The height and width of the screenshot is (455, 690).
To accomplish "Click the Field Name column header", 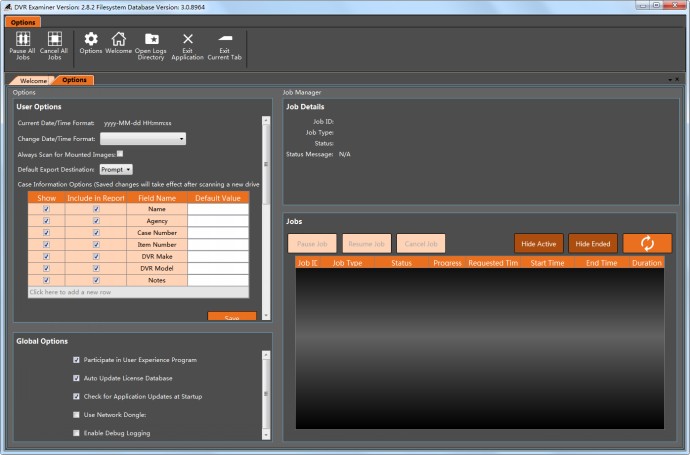I will tap(157, 198).
